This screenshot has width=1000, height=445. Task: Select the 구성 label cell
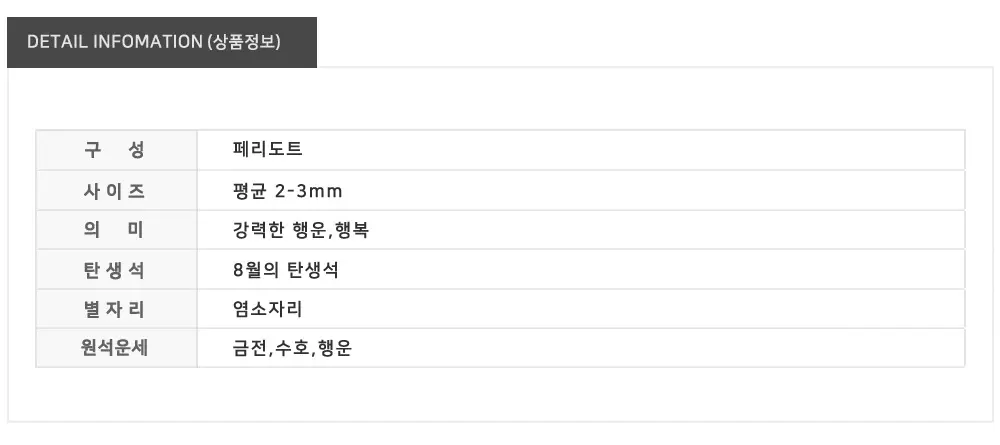click(x=116, y=150)
